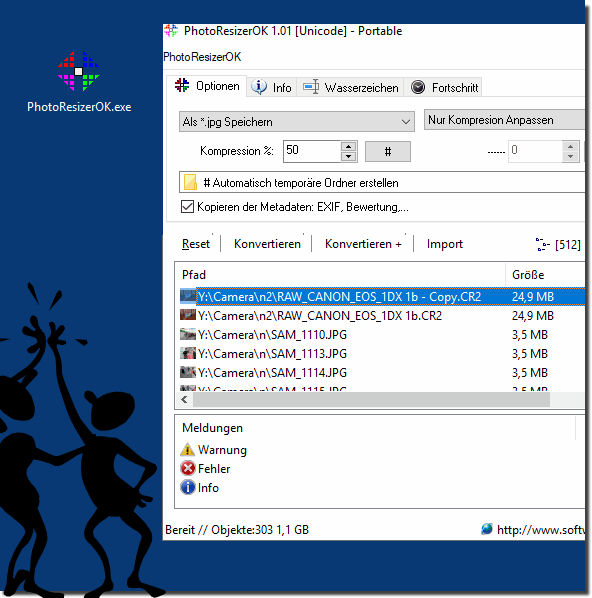Click the SAM_1110.JPG thumbnail

pos(188,334)
